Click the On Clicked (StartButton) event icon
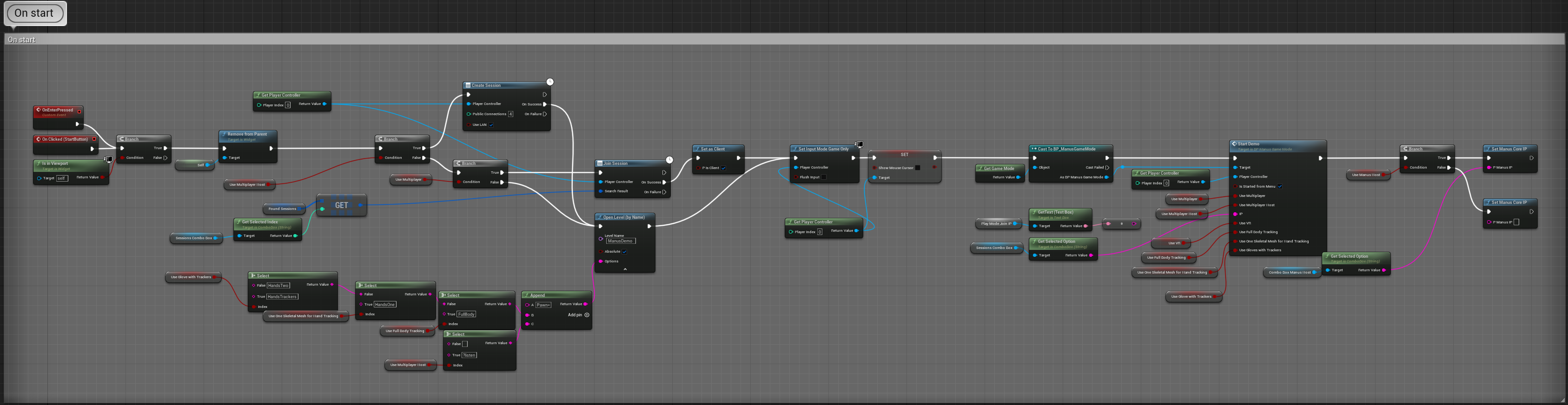The image size is (1568, 405). click(38, 139)
